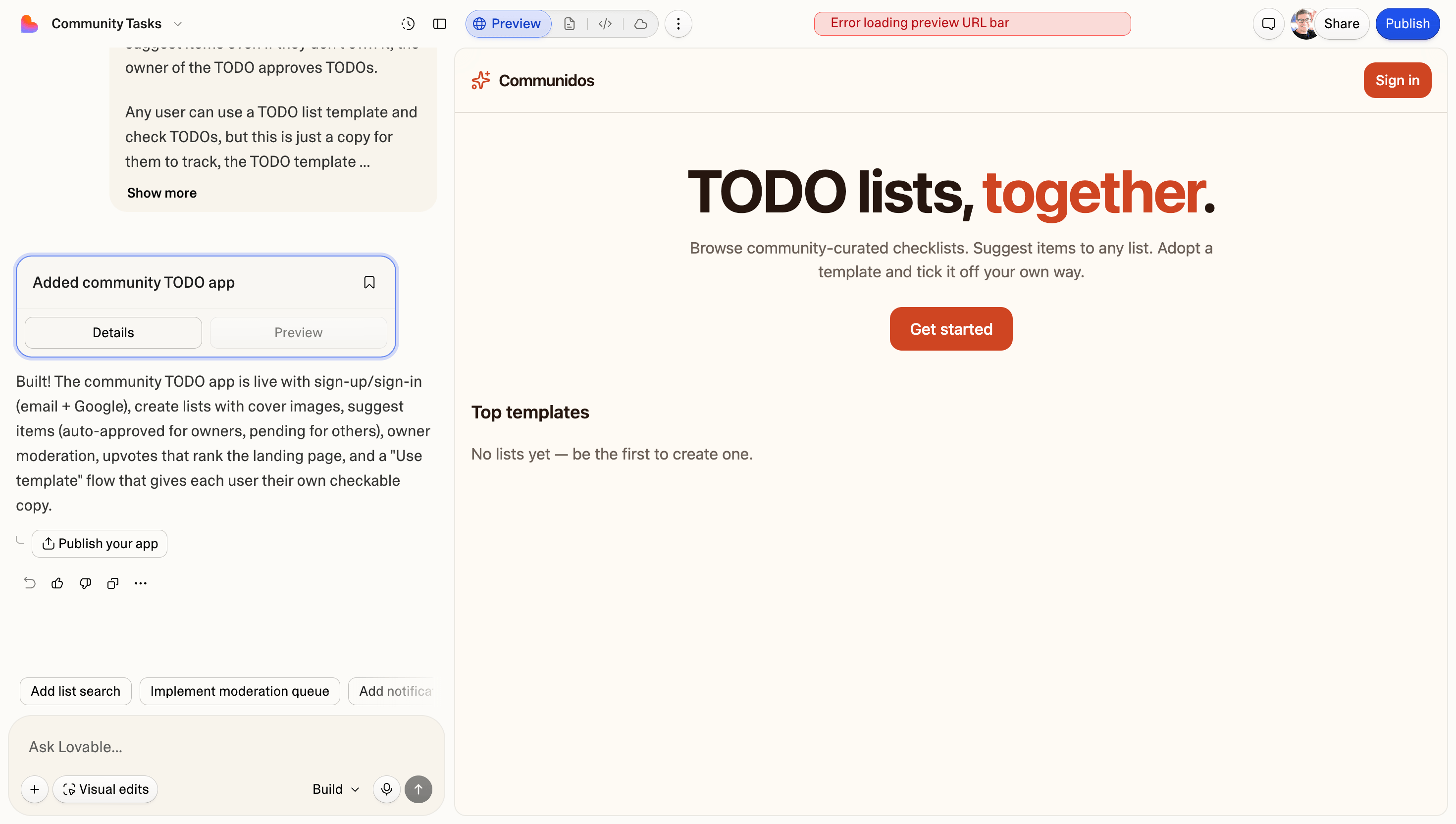Image resolution: width=1456 pixels, height=824 pixels.
Task: Click the Share button
Action: 1341,24
